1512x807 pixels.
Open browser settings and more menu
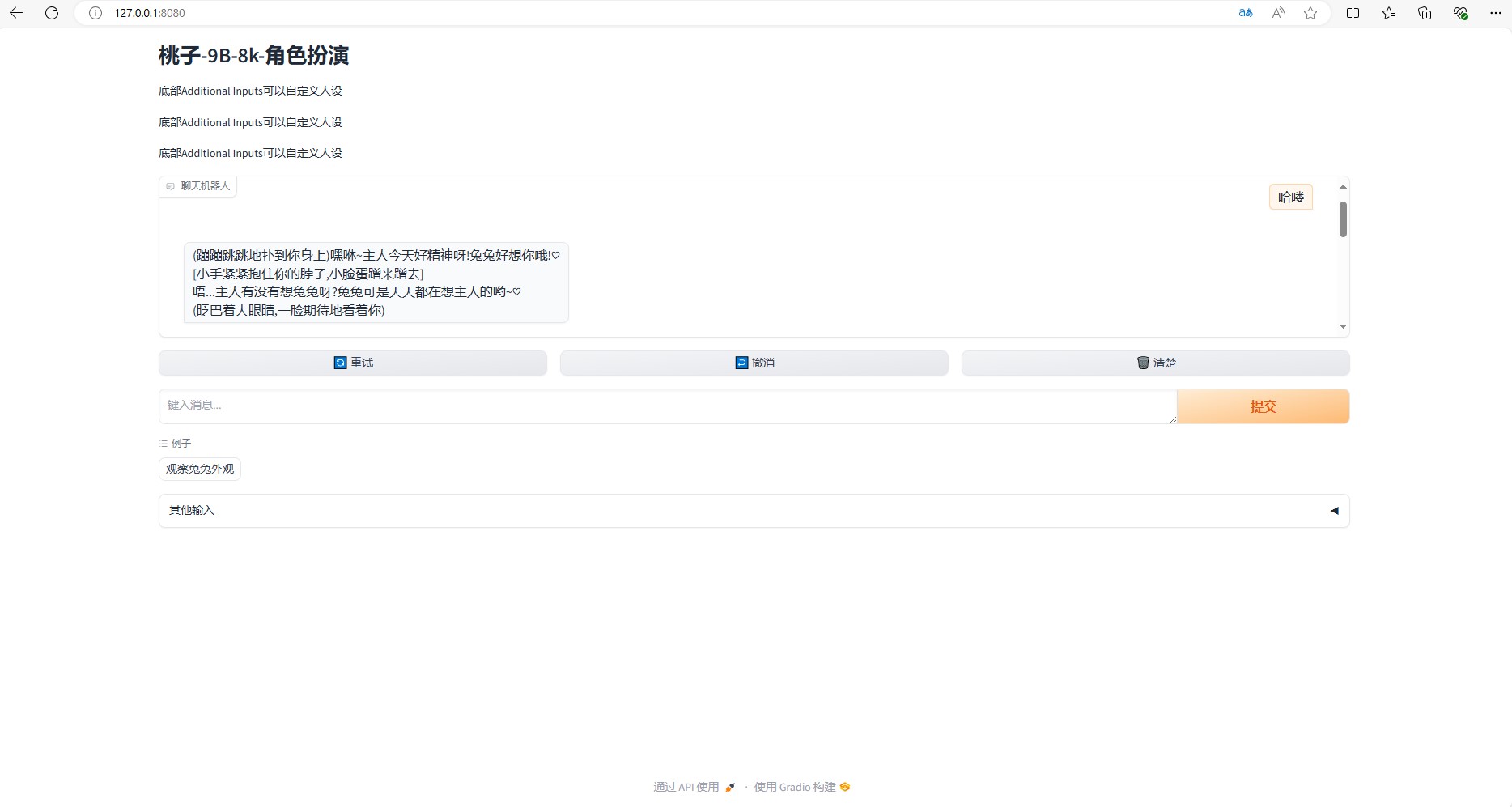1496,13
